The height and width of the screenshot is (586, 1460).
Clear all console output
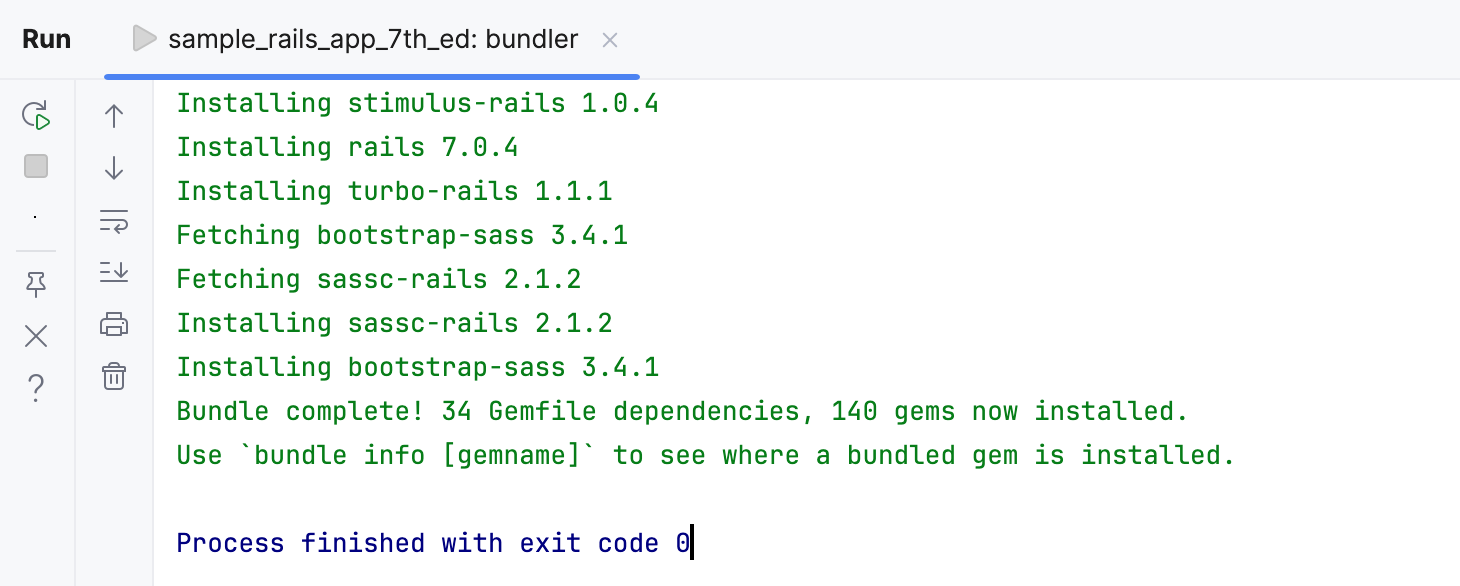[x=113, y=376]
